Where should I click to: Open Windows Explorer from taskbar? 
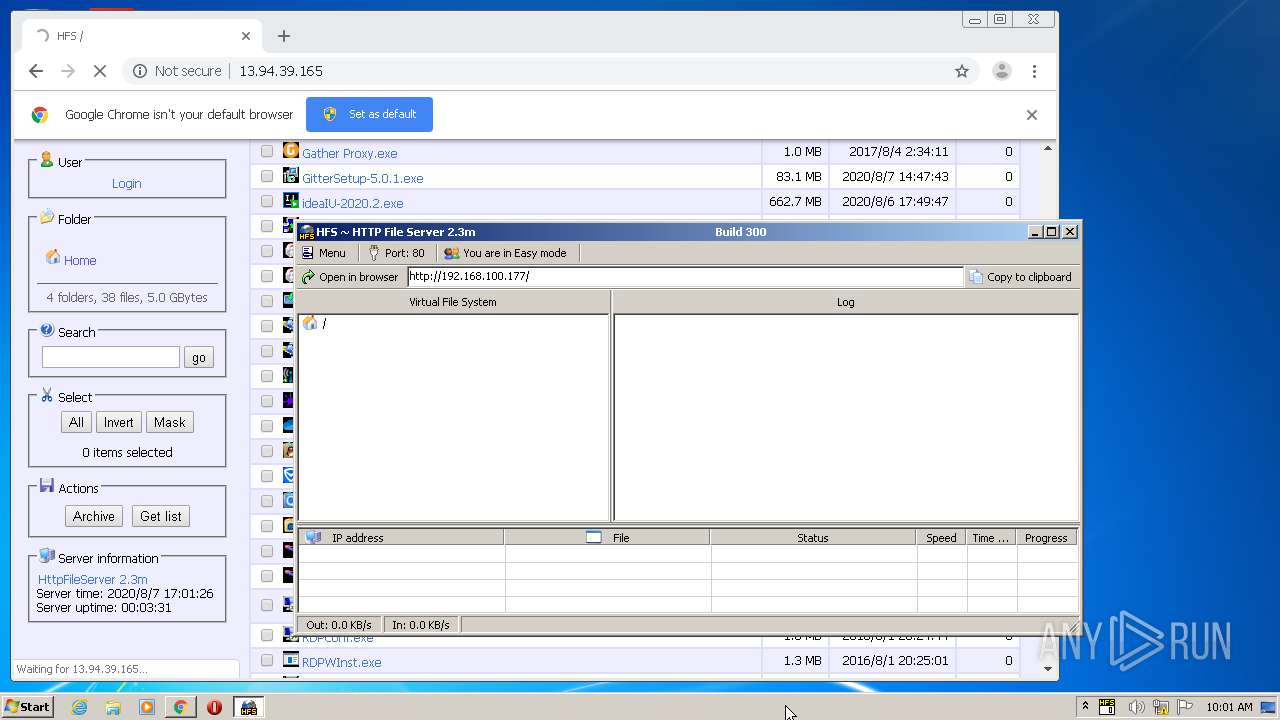(x=113, y=707)
